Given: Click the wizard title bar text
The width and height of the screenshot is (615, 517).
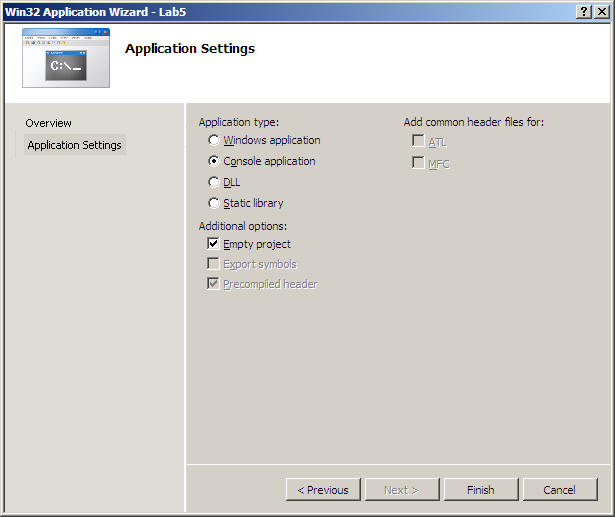Looking at the screenshot, I should (x=95, y=12).
